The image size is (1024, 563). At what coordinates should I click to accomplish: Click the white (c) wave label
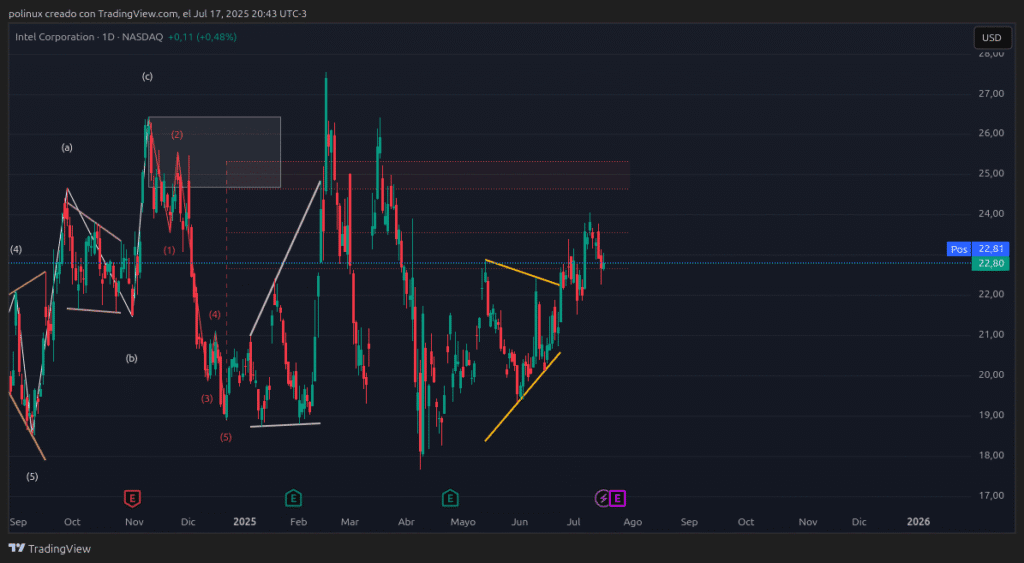coord(147,77)
